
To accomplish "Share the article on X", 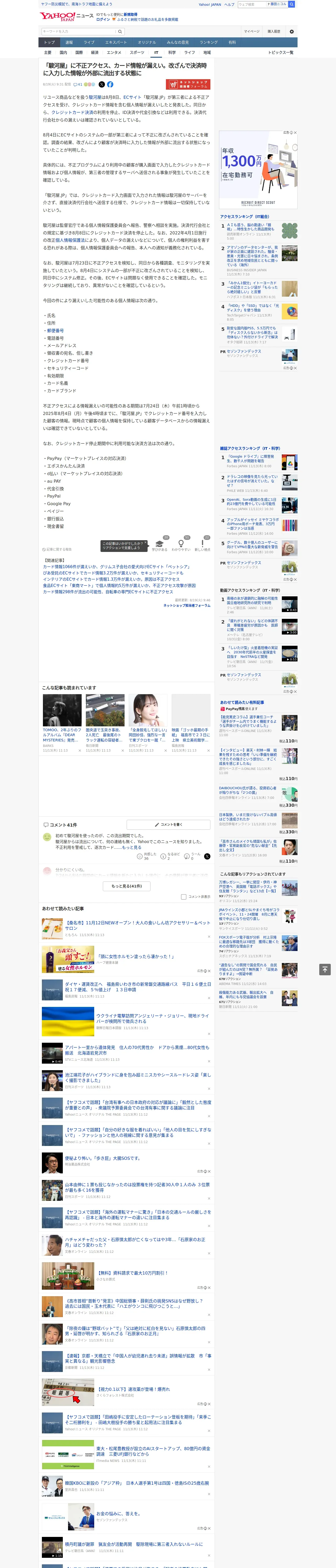I will (x=102, y=85).
